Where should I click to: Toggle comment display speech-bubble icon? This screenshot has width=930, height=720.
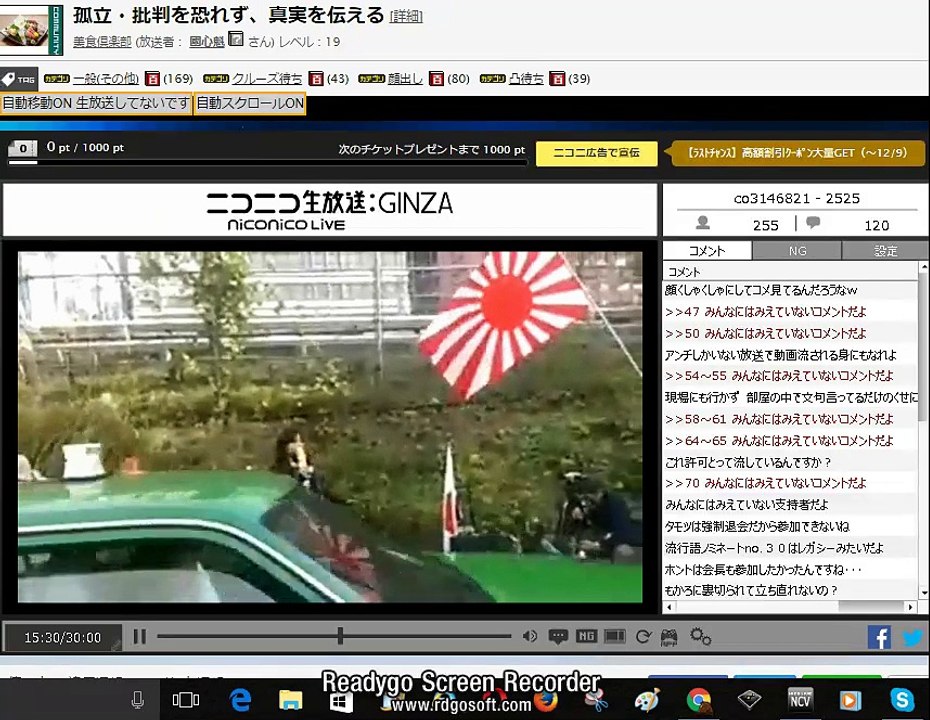(558, 637)
